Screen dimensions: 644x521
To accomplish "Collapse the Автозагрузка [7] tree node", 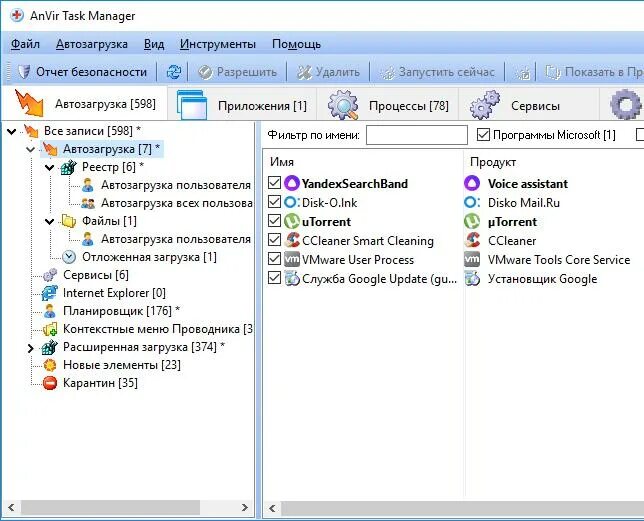I will point(30,149).
